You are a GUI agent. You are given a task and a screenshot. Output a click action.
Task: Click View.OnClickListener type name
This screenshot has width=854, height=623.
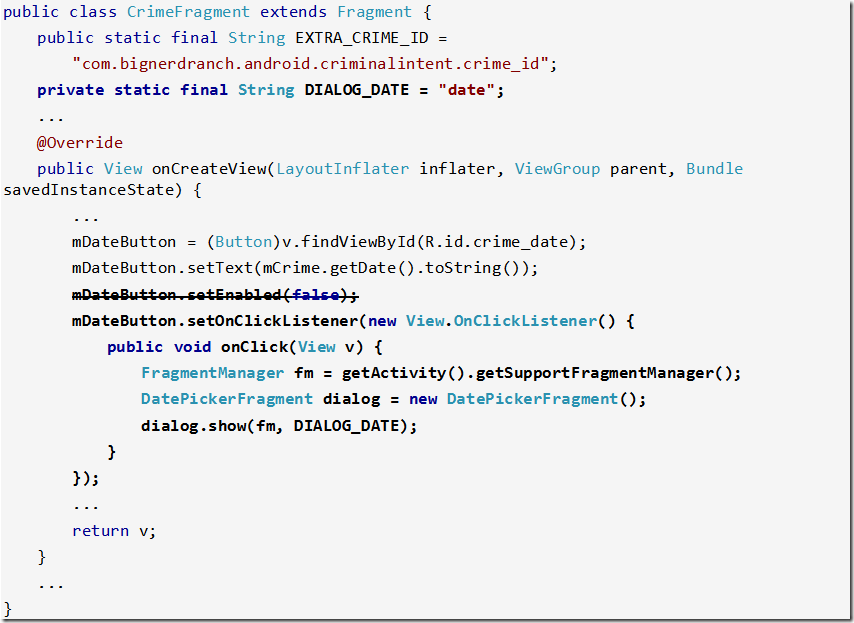point(502,321)
